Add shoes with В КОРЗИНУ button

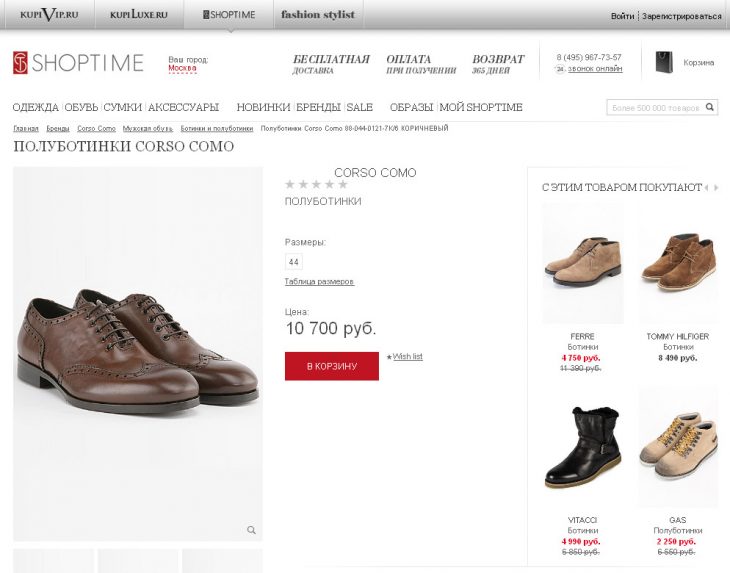[x=331, y=366]
